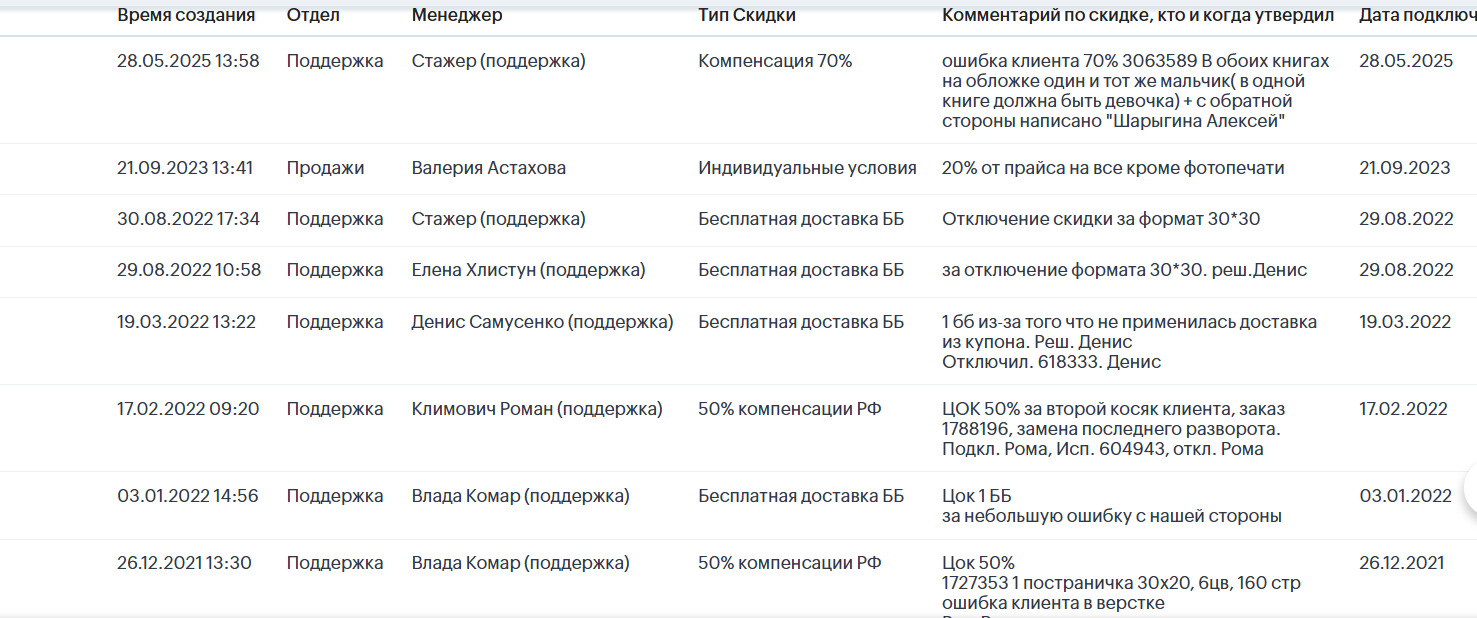Click comment "за отключение формата 30*30. реш.Денис"
1477x618 pixels.
(1125, 270)
